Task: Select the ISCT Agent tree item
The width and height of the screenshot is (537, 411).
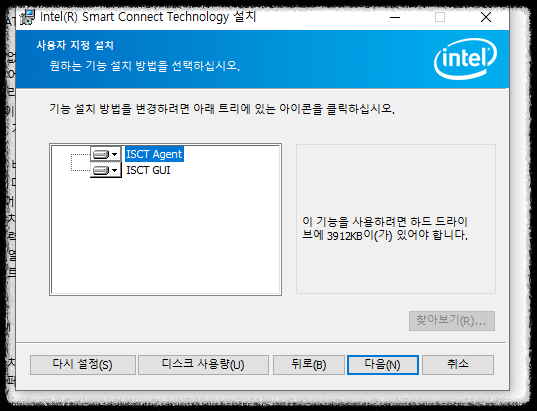Action: pyautogui.click(x=154, y=154)
